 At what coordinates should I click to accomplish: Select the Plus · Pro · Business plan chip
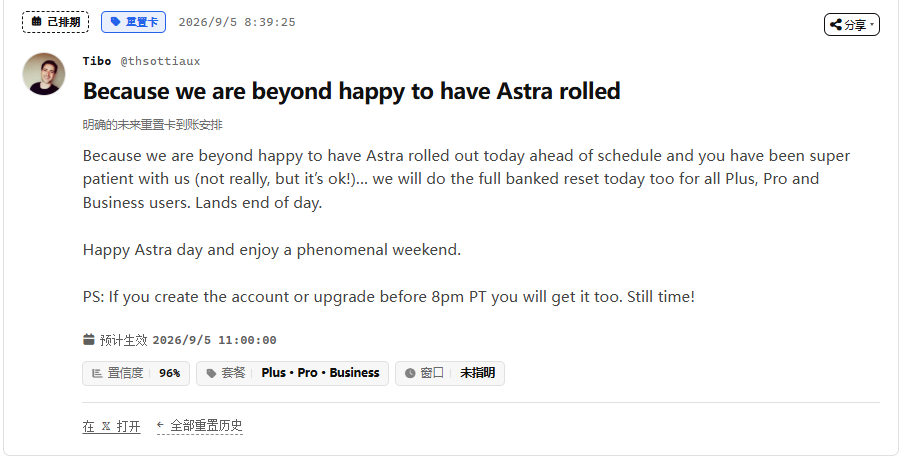(292, 373)
